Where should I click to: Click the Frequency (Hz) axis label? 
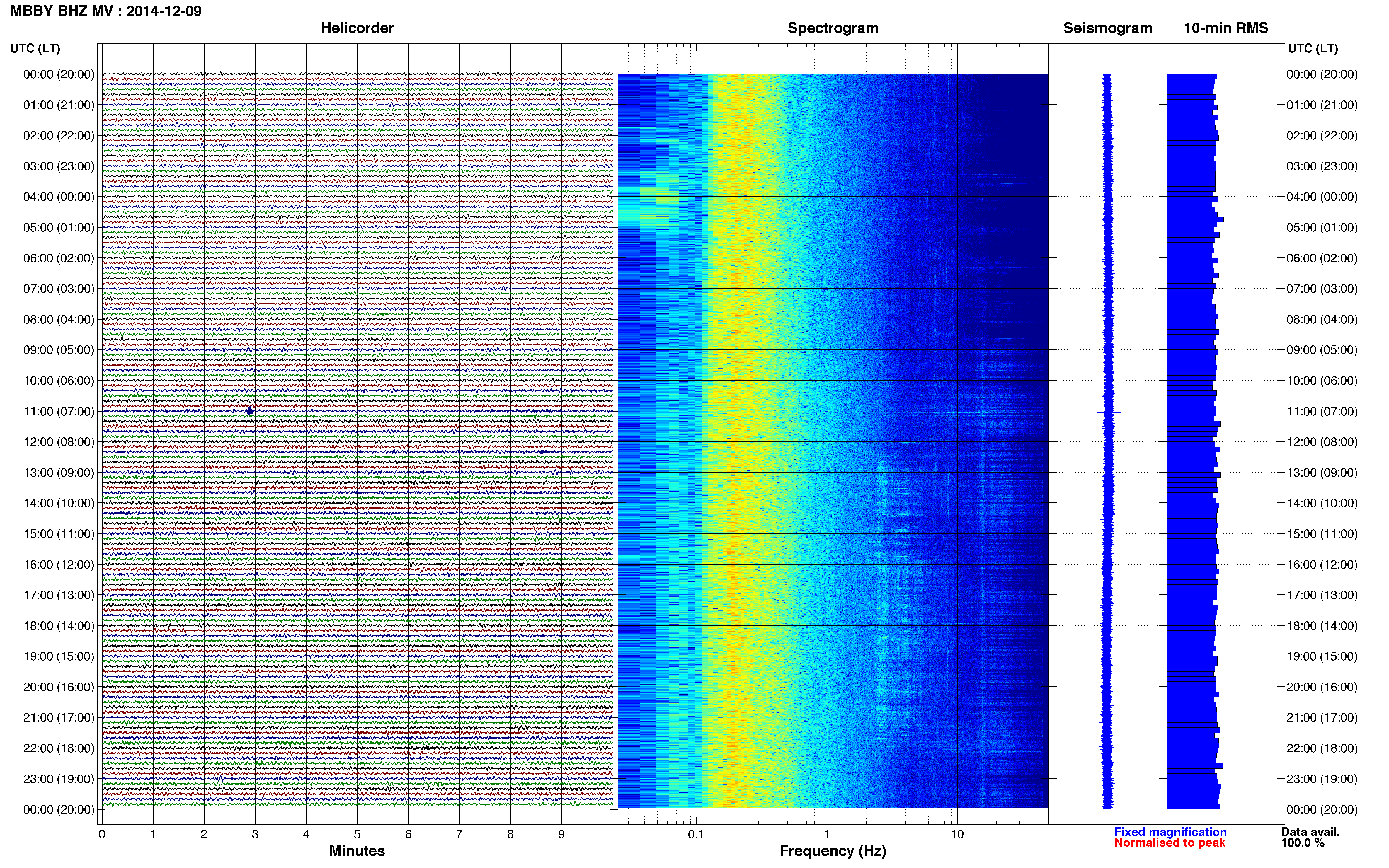(x=833, y=851)
